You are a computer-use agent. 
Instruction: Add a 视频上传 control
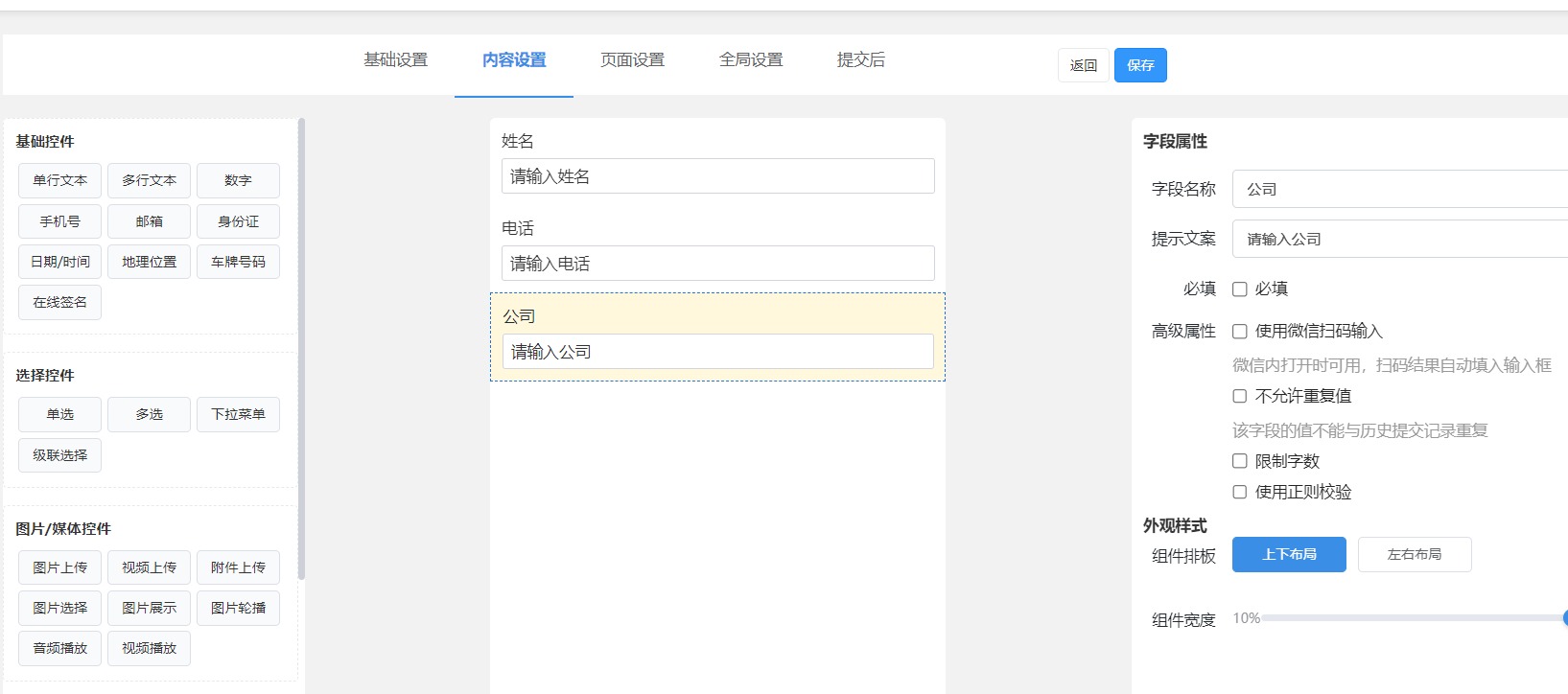coord(149,567)
